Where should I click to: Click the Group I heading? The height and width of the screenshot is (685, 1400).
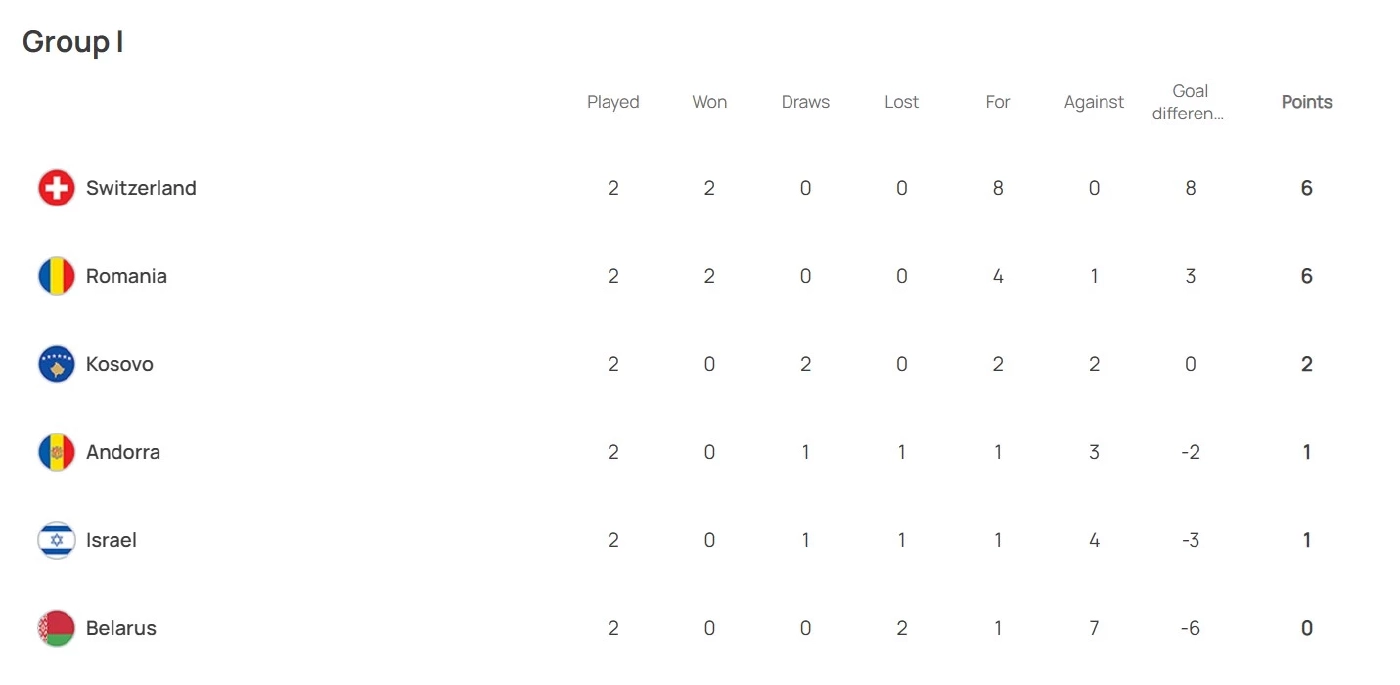pos(73,42)
